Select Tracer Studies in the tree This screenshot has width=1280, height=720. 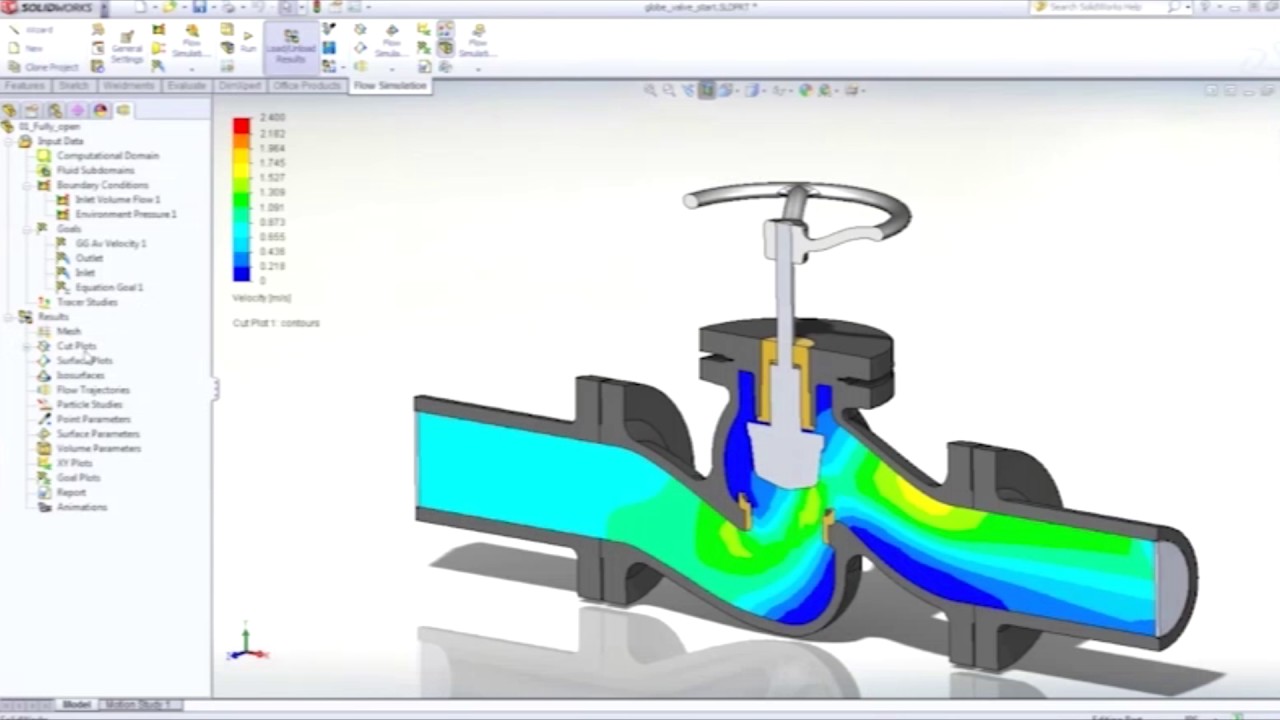pyautogui.click(x=86, y=302)
